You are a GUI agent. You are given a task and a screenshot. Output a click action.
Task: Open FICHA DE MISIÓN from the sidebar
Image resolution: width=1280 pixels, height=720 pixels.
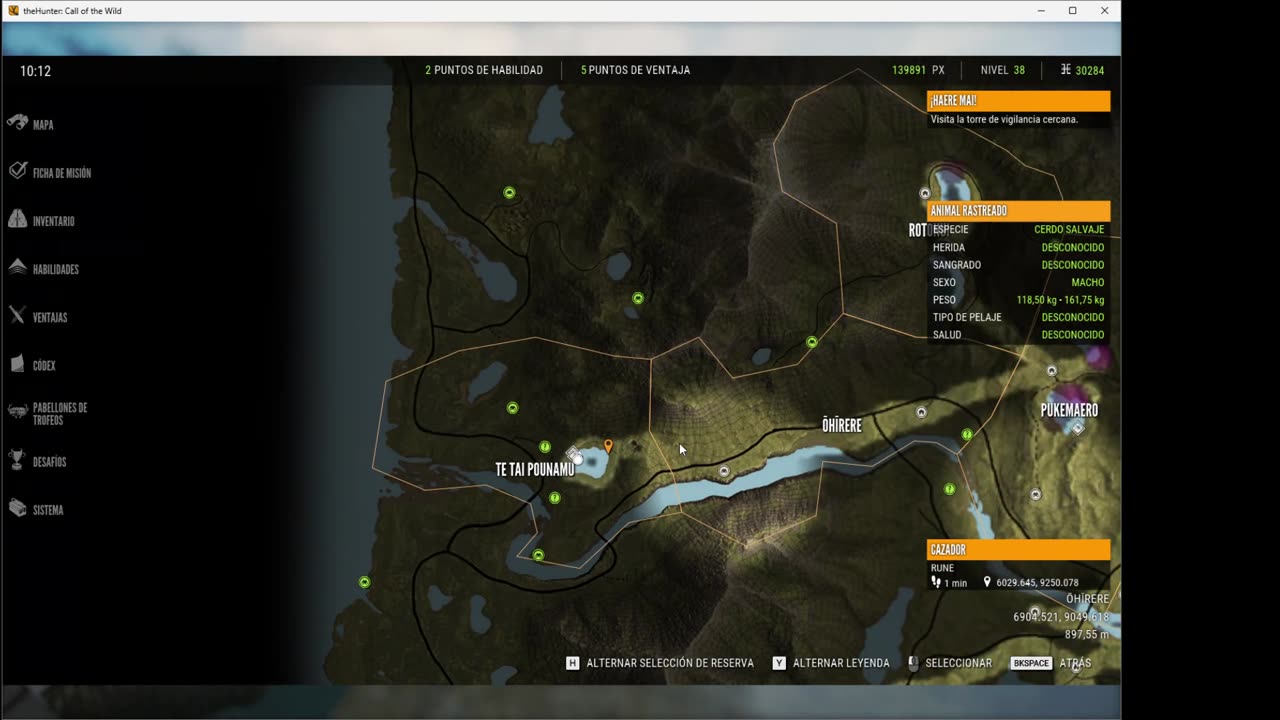point(50,172)
